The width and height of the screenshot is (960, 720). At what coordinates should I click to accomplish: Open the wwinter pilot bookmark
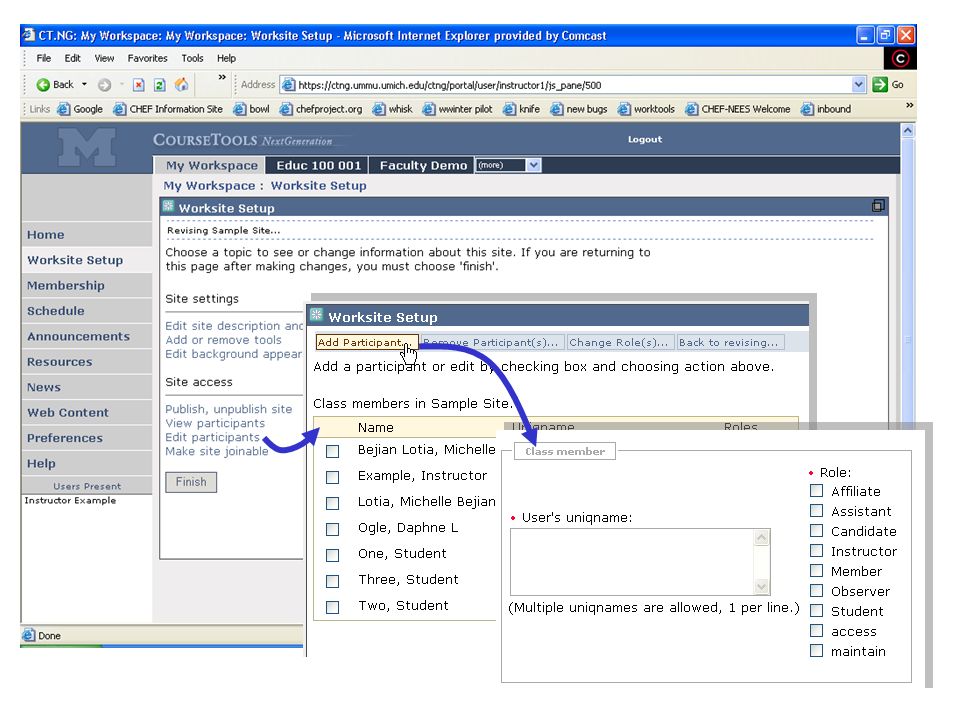[457, 109]
